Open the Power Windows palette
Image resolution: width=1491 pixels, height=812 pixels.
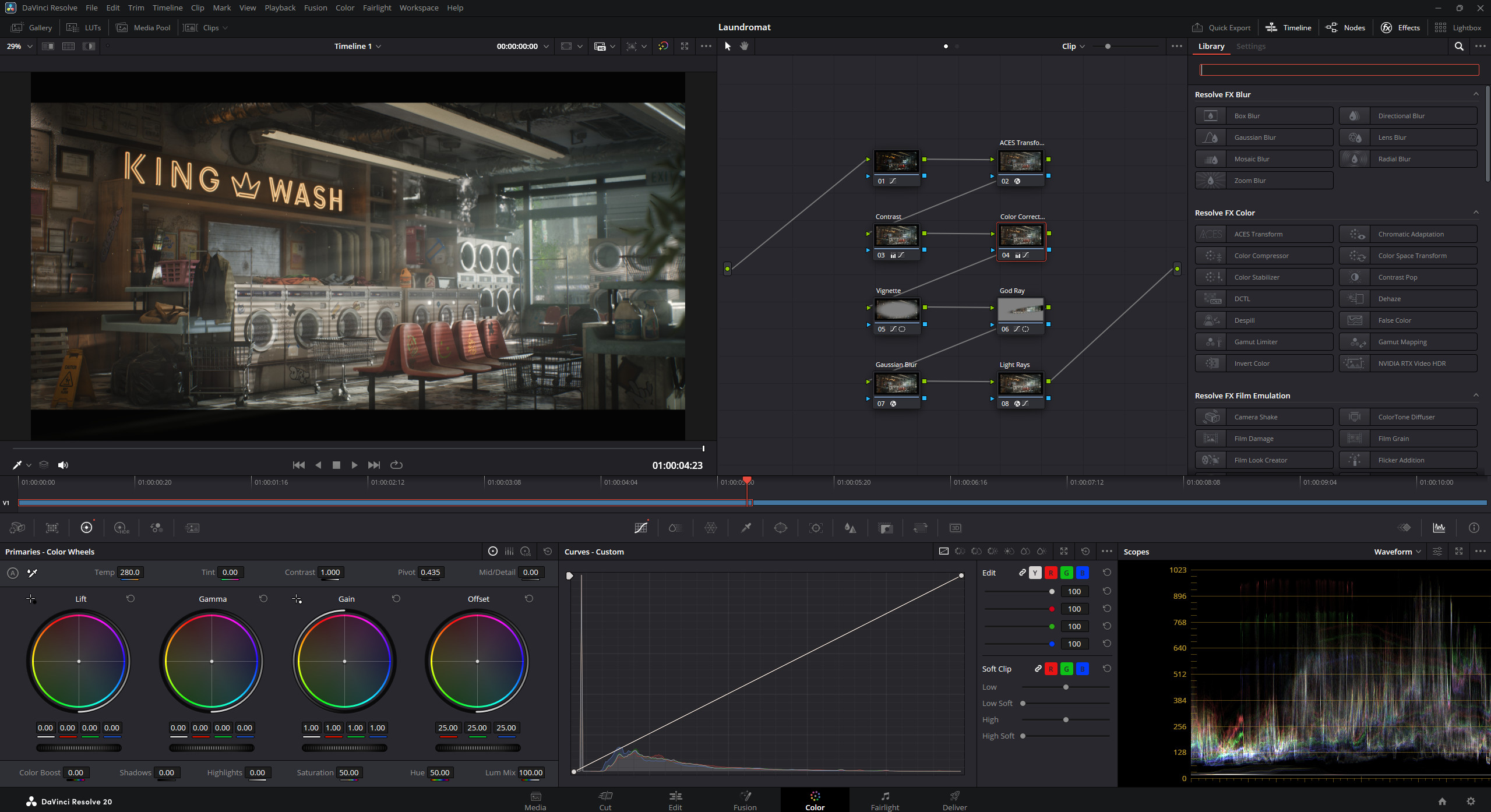click(781, 528)
